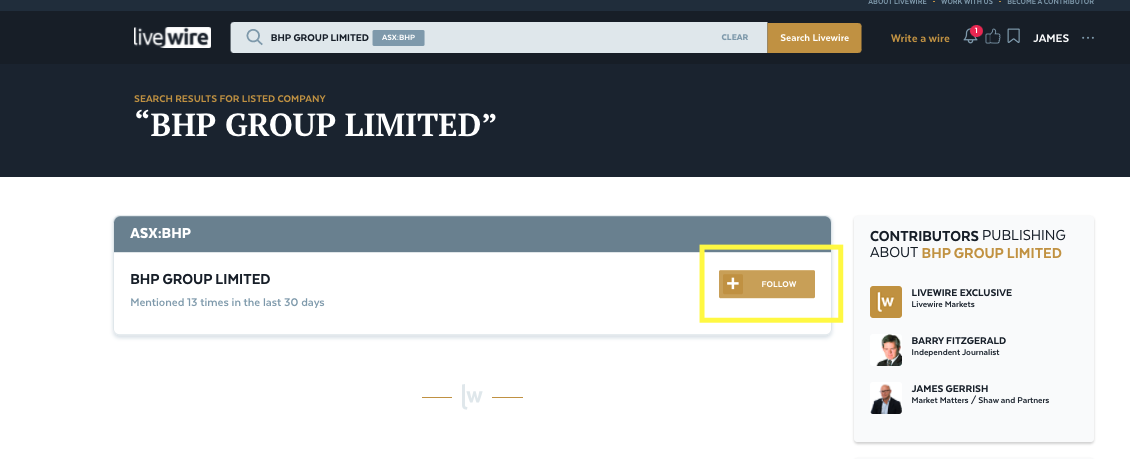1130x459 pixels.
Task: Open the Become a Contributor link
Action: tap(1050, 3)
